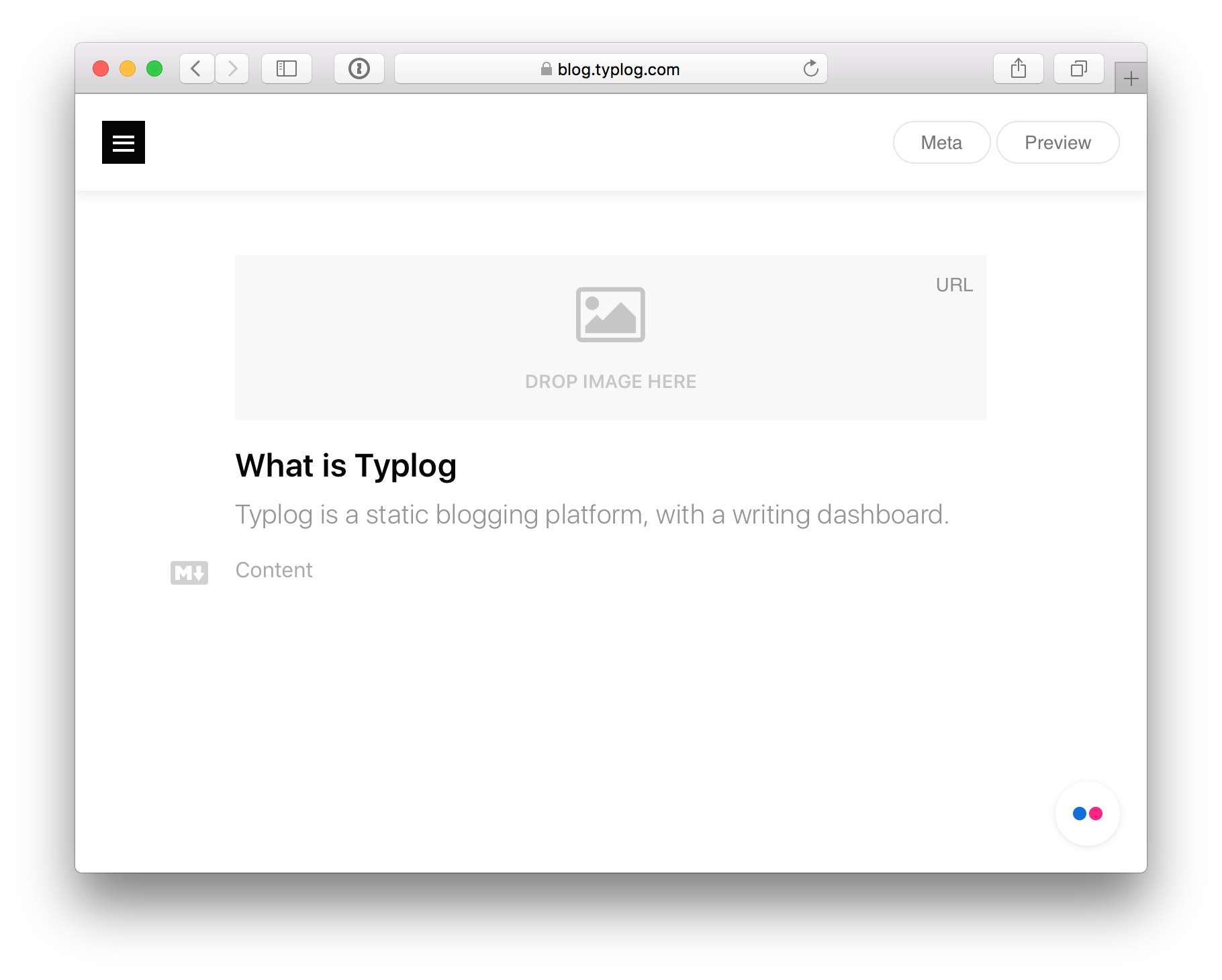Edit the title What is Typlog
This screenshot has width=1222, height=980.
(x=346, y=466)
